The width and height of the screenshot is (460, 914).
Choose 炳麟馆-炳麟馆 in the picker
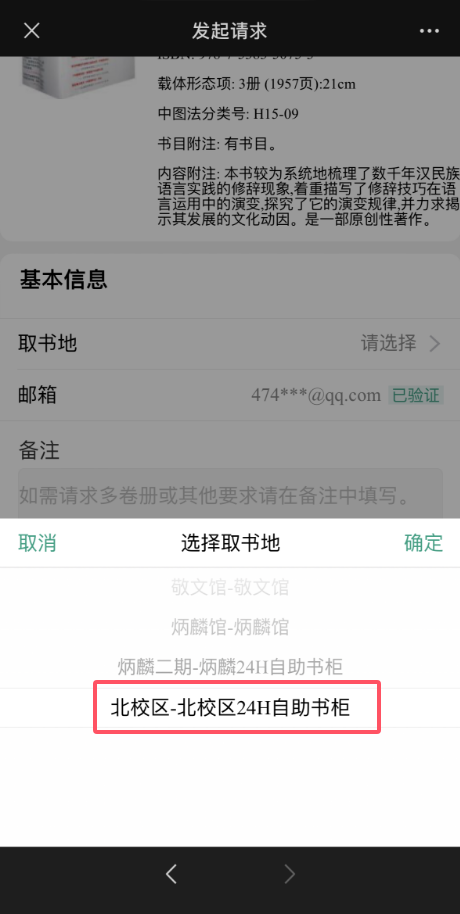click(x=230, y=627)
